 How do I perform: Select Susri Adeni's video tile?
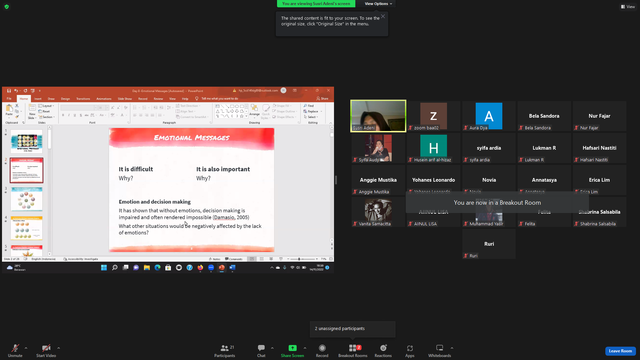click(378, 116)
